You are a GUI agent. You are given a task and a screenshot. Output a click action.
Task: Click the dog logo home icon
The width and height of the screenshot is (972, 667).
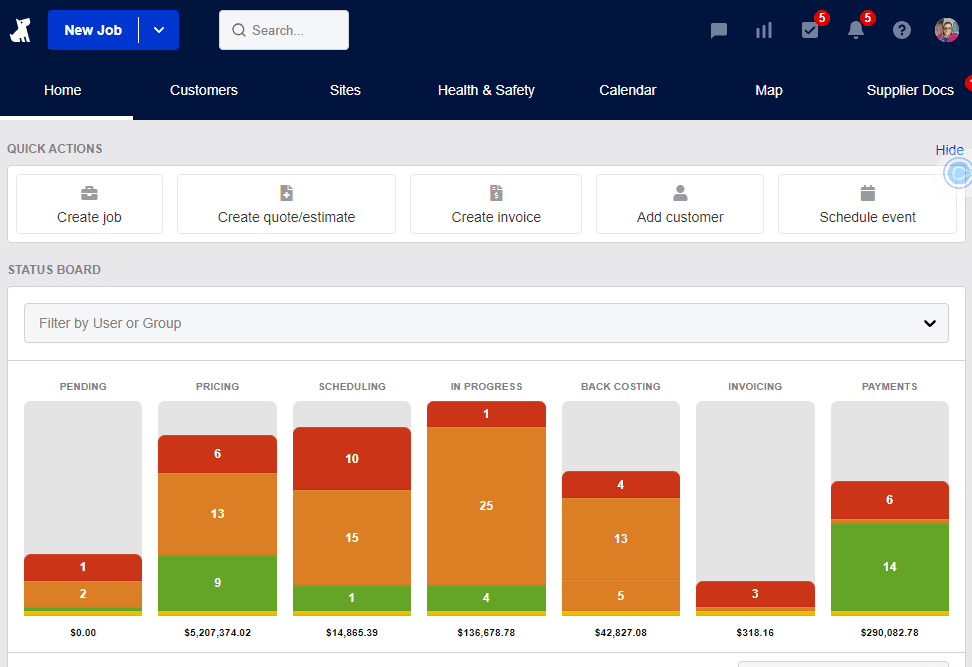(21, 30)
